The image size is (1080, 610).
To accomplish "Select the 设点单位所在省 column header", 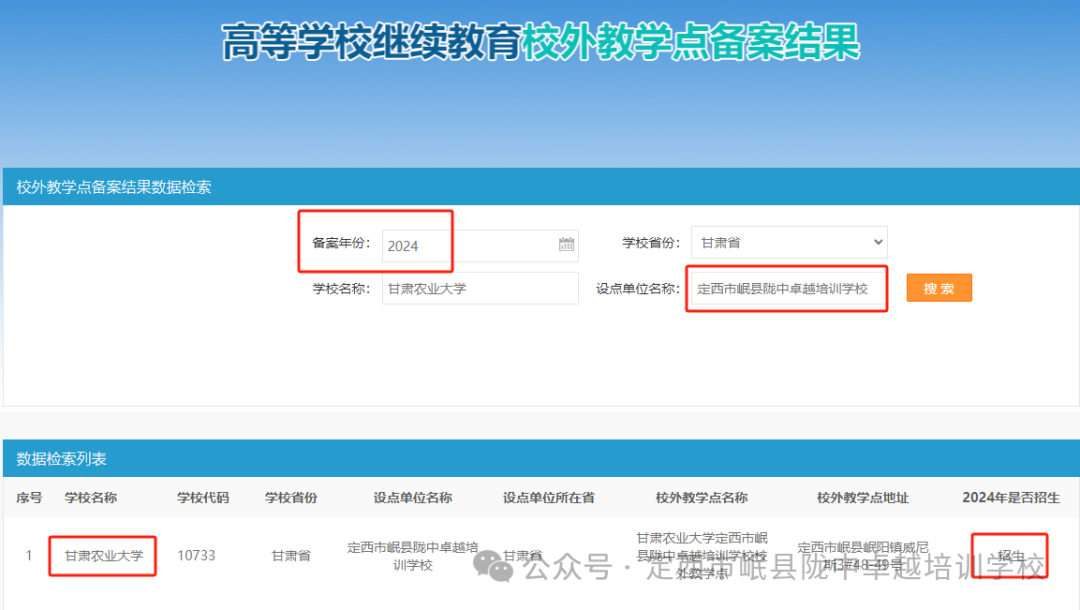I will 548,498.
